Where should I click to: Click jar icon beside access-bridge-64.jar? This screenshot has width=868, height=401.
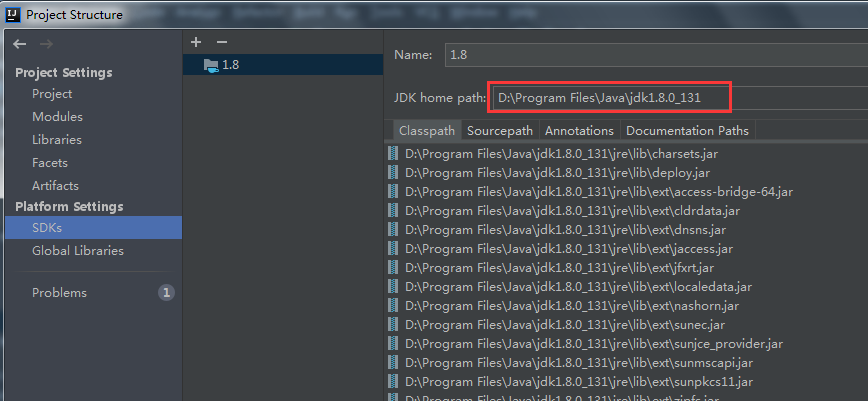[393, 192]
